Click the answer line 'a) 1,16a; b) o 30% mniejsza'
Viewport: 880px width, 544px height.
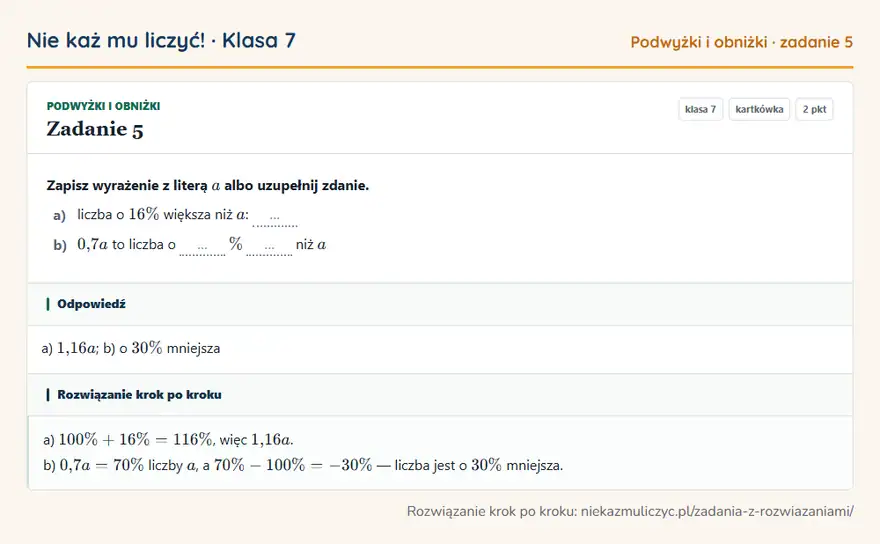pyautogui.click(x=131, y=348)
